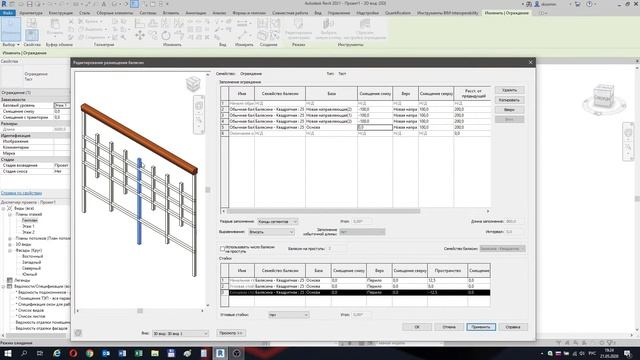640x360 pixels.
Task: Select the Level 2 floor plan in the project browser
Action: [x=28, y=232]
